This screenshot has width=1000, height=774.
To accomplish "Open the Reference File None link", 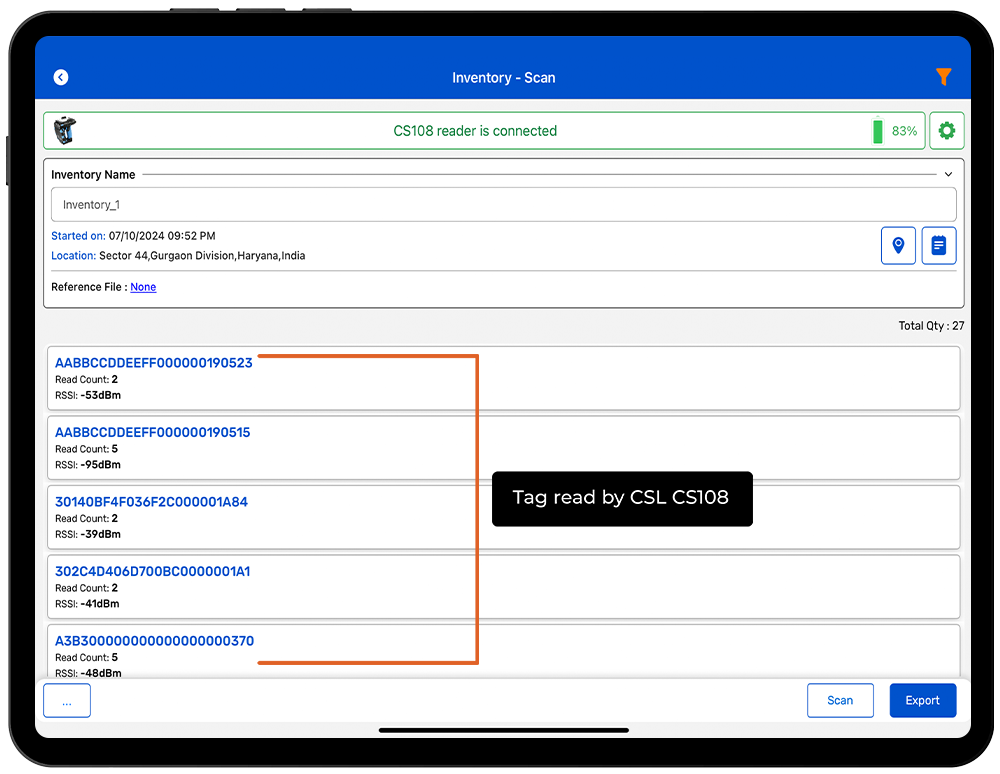I will [x=143, y=287].
